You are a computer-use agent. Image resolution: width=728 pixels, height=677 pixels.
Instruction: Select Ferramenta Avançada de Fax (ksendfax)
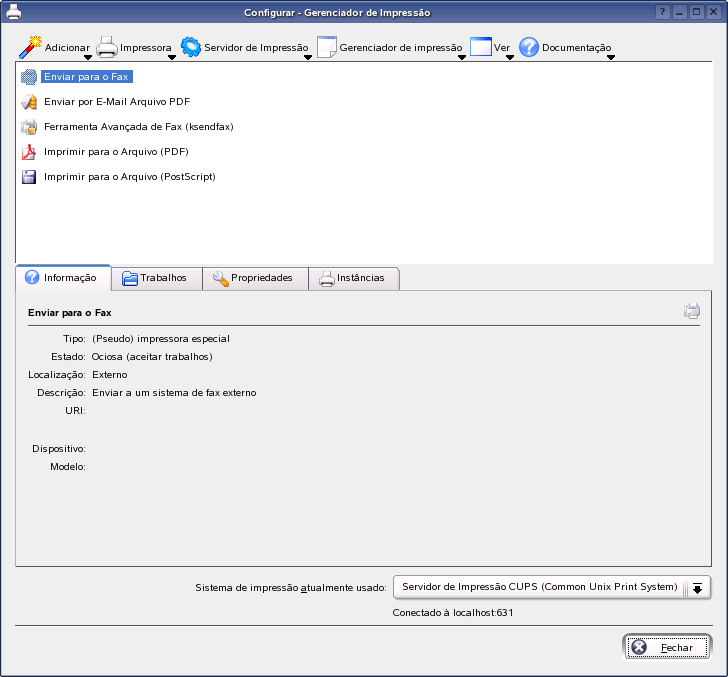tap(138, 127)
